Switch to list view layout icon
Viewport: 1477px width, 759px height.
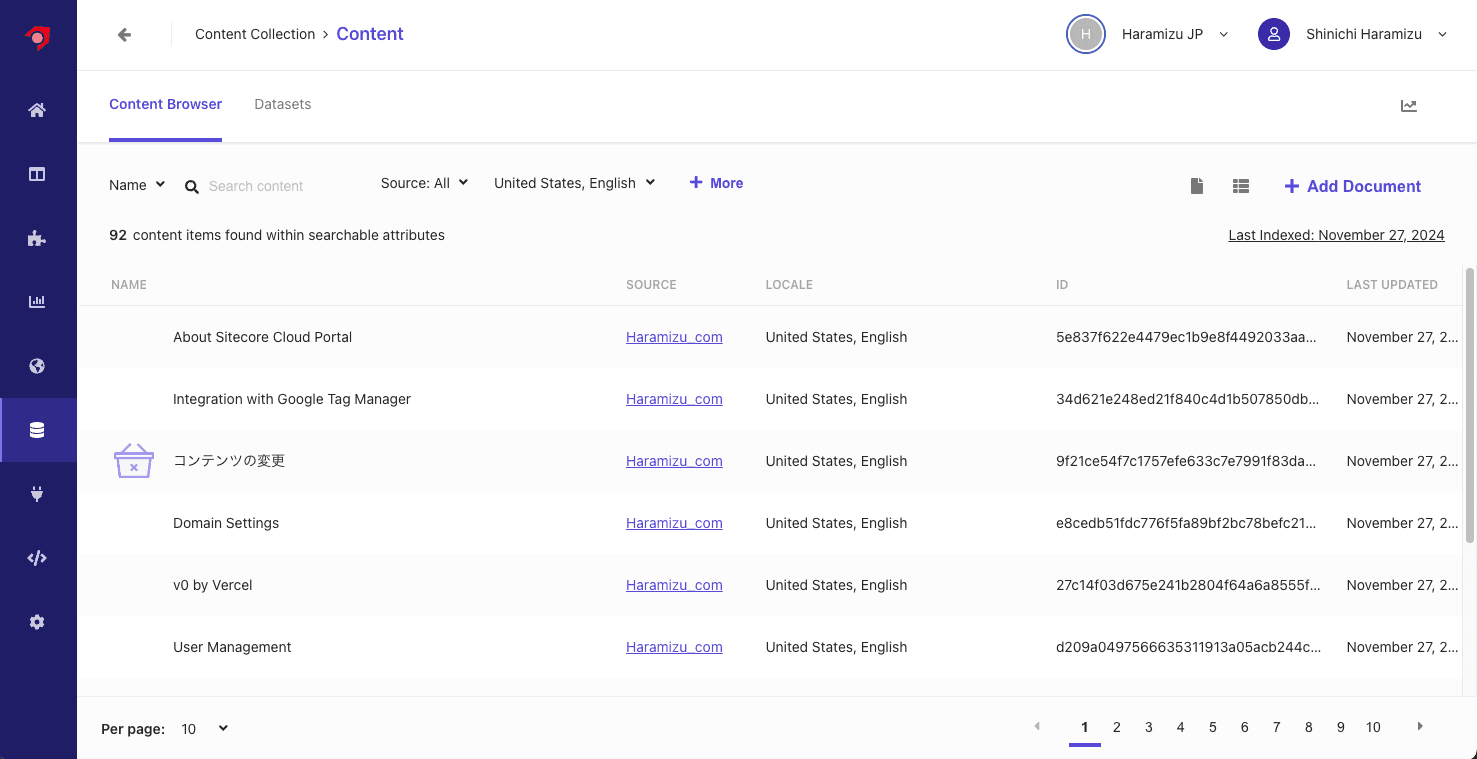pos(1241,186)
